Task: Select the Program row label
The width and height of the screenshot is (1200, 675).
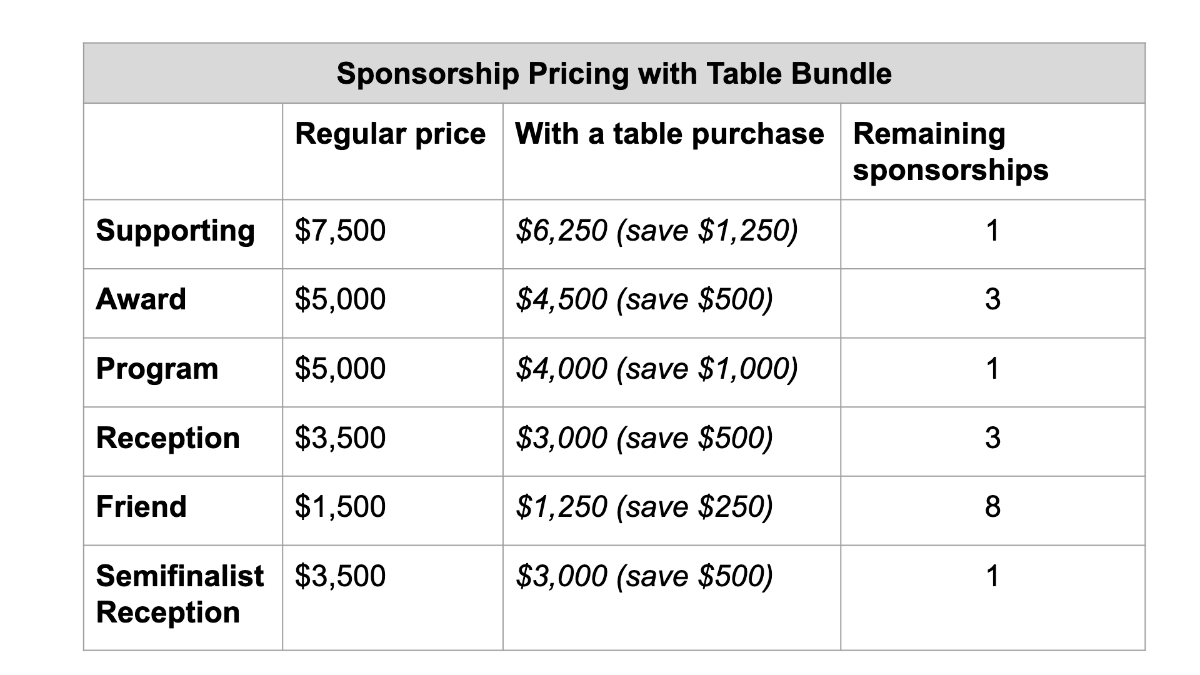Action: point(157,369)
